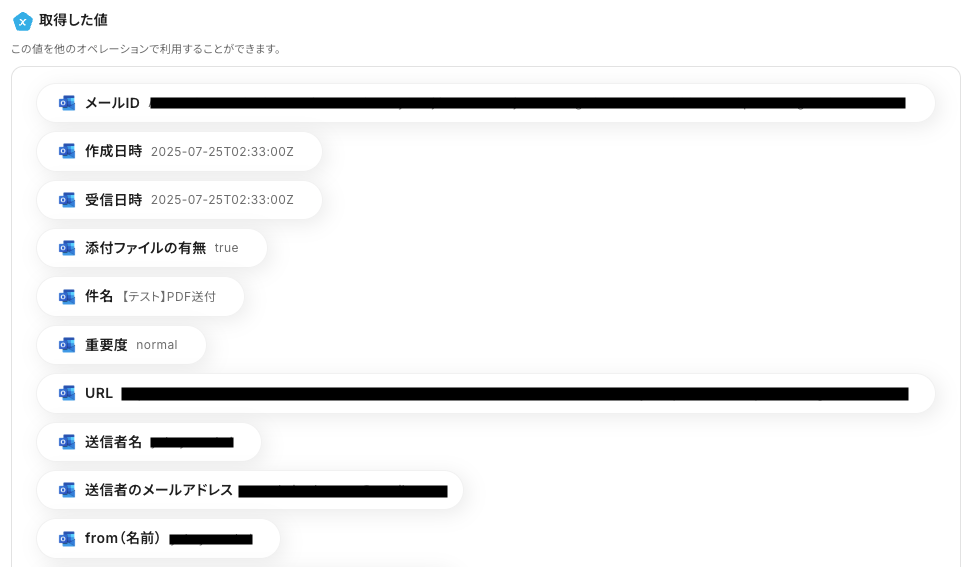Click the Outlook icon beside 件名

pos(67,296)
